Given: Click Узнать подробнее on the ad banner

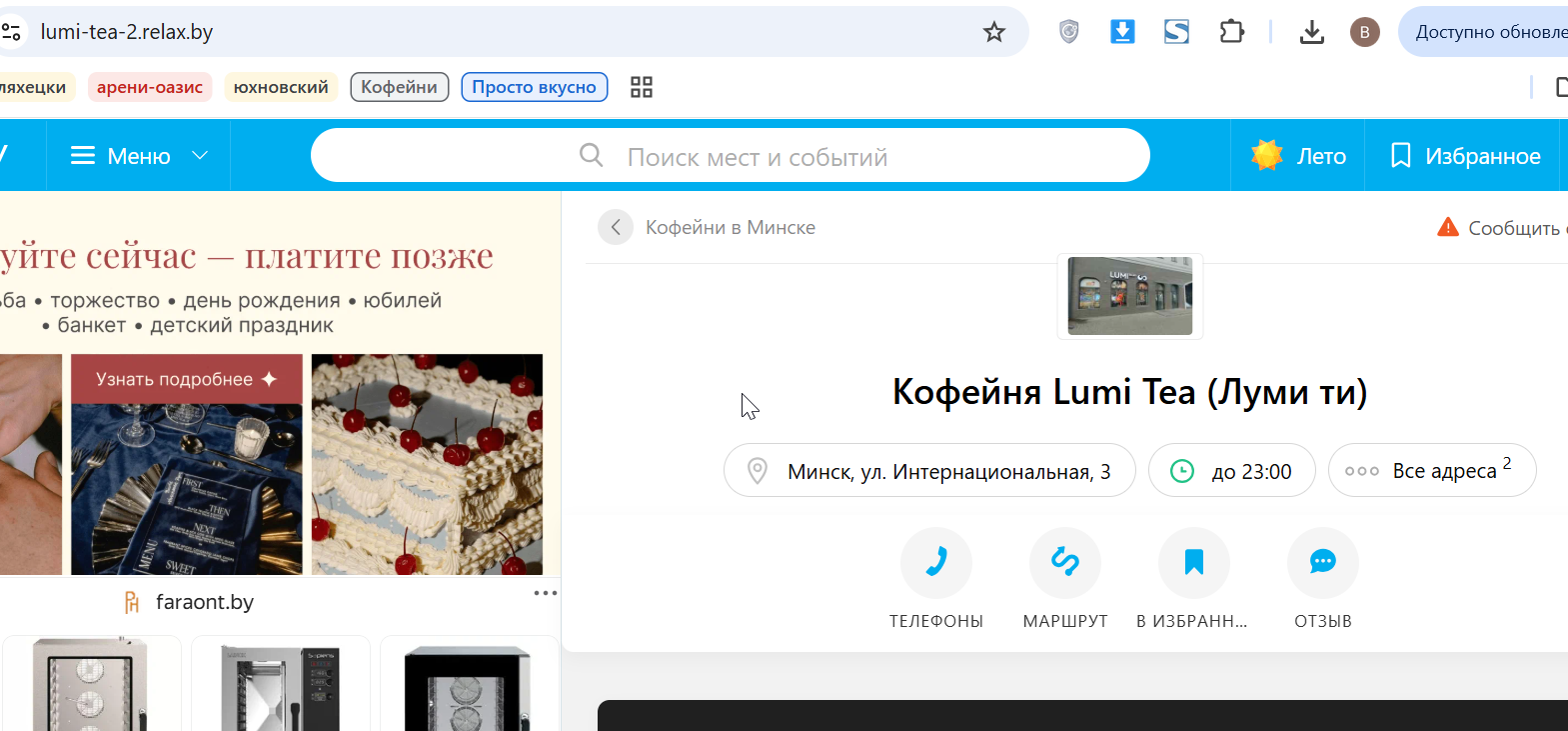Looking at the screenshot, I should point(186,379).
